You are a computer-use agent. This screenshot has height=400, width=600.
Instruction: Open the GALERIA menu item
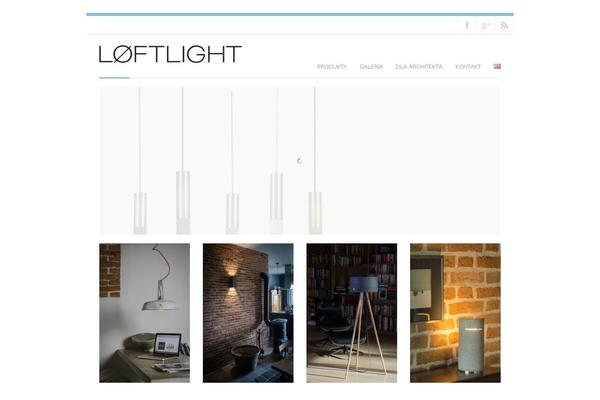pyautogui.click(x=371, y=67)
